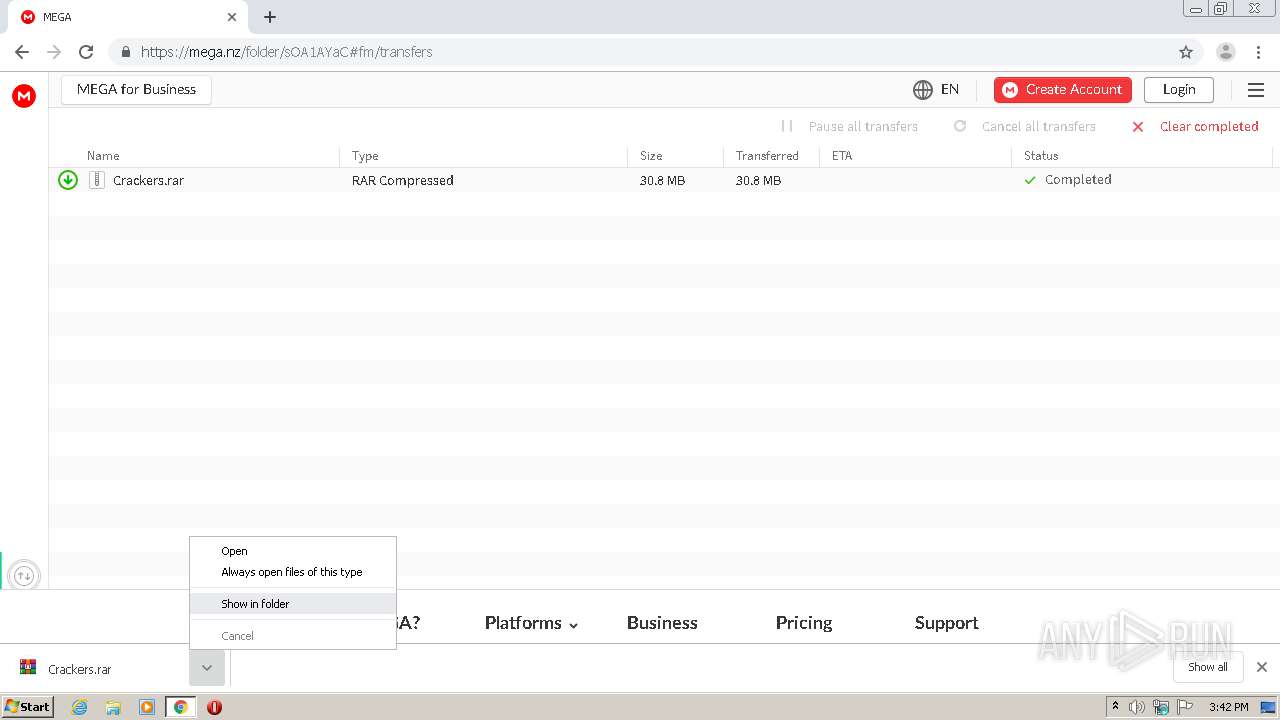Screen dimensions: 1280x720
Task: Click the EN language label
Action: [x=950, y=89]
